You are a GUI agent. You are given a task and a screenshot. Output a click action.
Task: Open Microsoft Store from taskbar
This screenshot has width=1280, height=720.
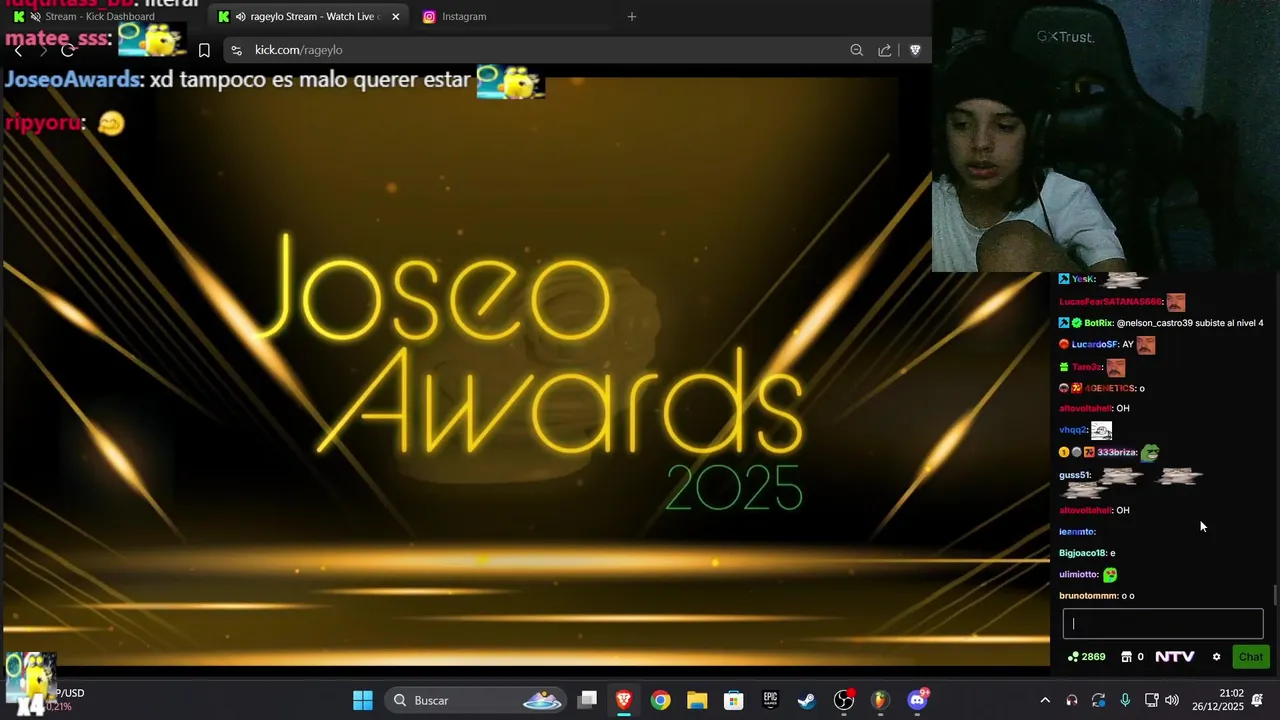(x=734, y=700)
